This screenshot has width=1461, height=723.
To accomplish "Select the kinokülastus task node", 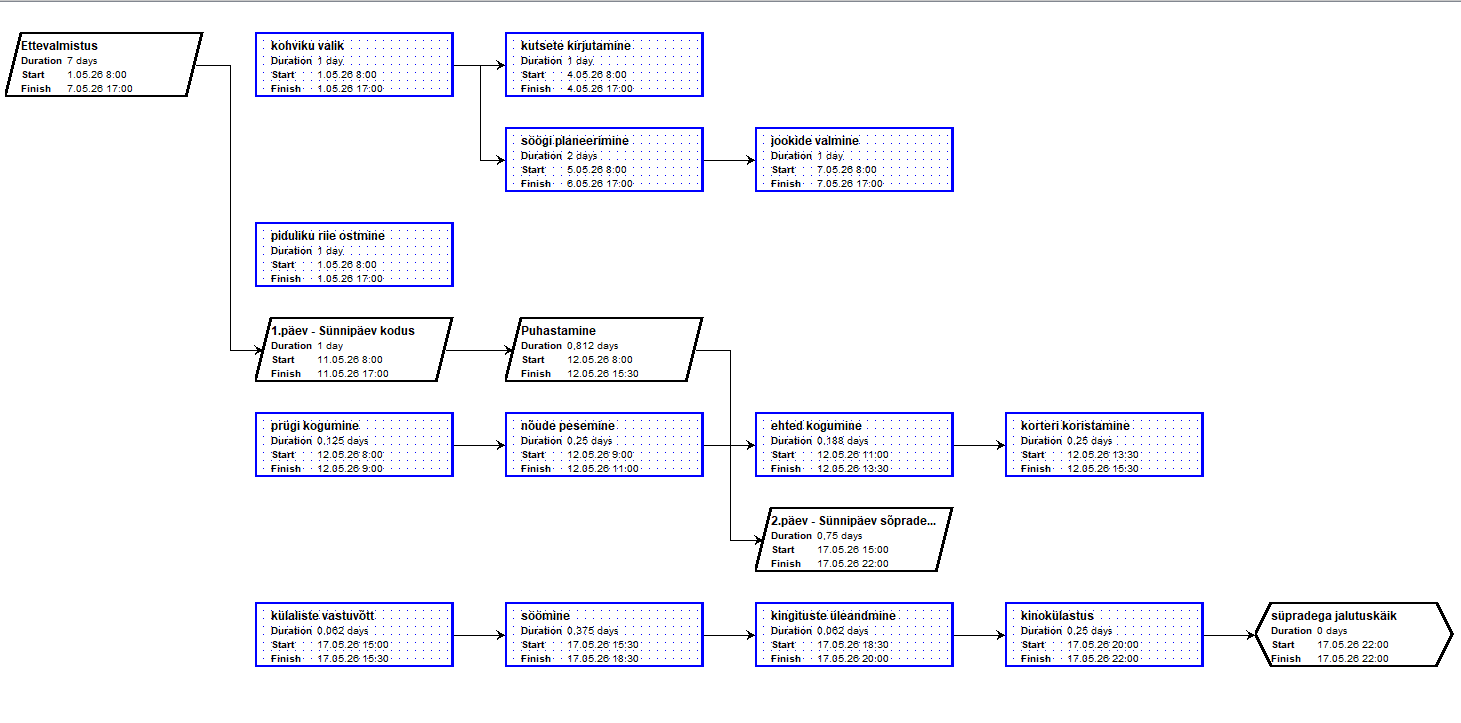I will click(x=1104, y=635).
